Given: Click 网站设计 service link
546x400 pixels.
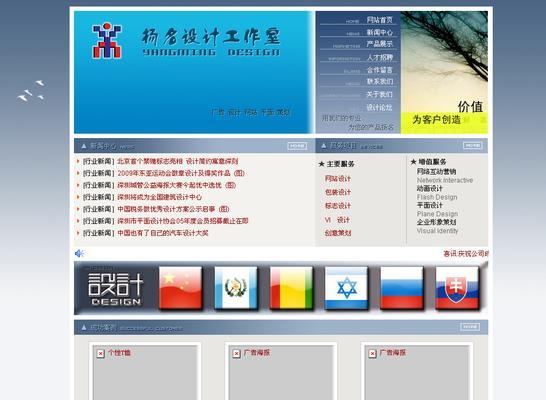Looking at the screenshot, I should pos(338,179).
